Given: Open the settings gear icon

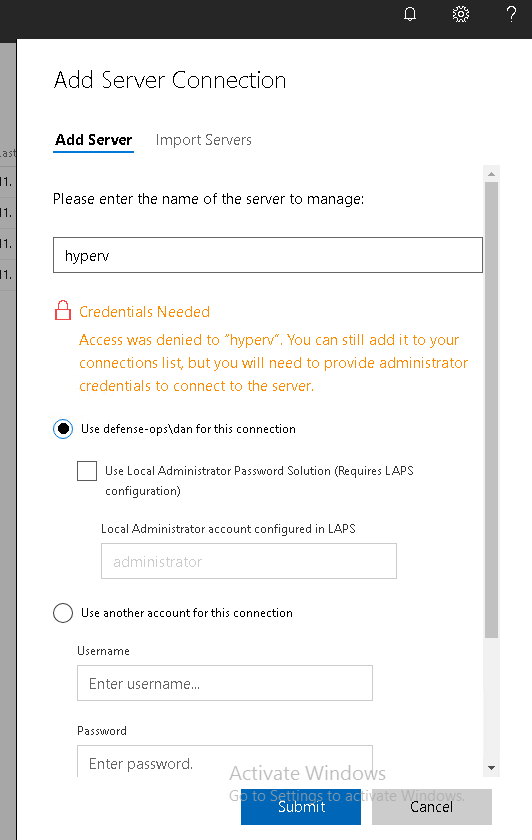Looking at the screenshot, I should pyautogui.click(x=461, y=14).
